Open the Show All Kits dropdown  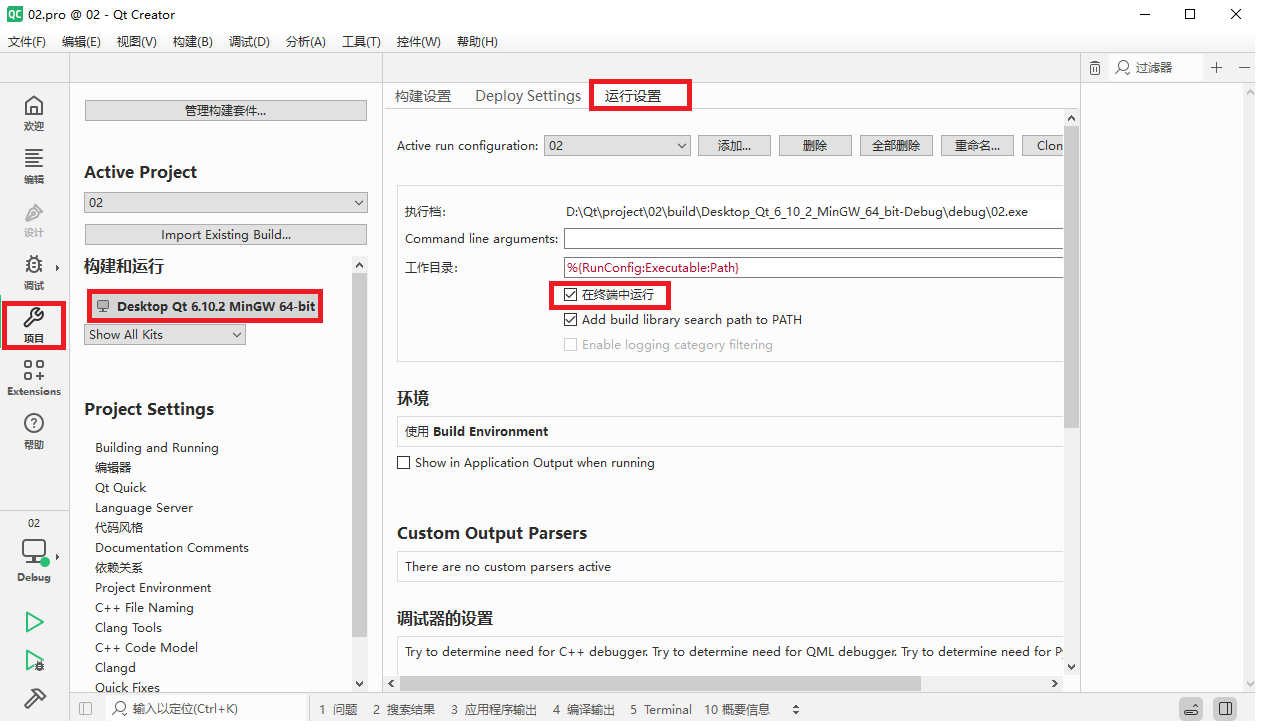165,335
